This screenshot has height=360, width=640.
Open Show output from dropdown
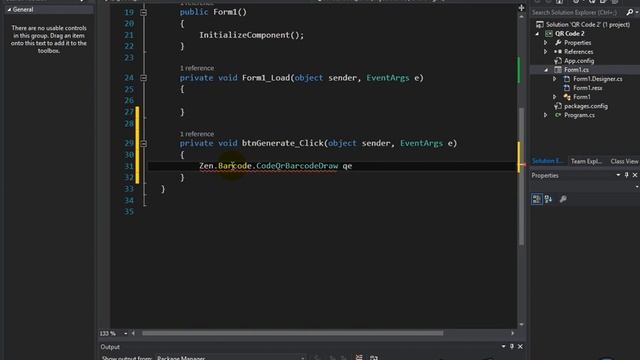[302, 358]
